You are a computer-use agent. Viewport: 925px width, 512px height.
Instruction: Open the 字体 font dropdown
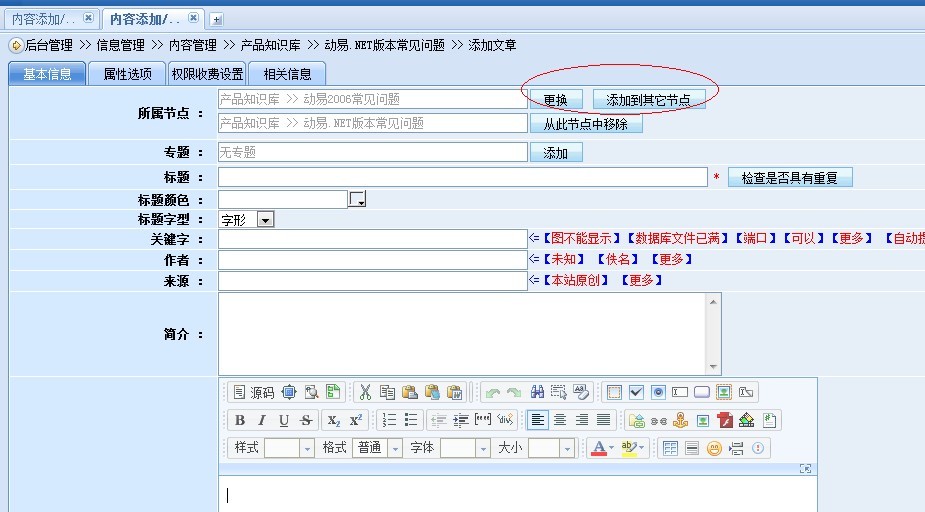(481, 448)
